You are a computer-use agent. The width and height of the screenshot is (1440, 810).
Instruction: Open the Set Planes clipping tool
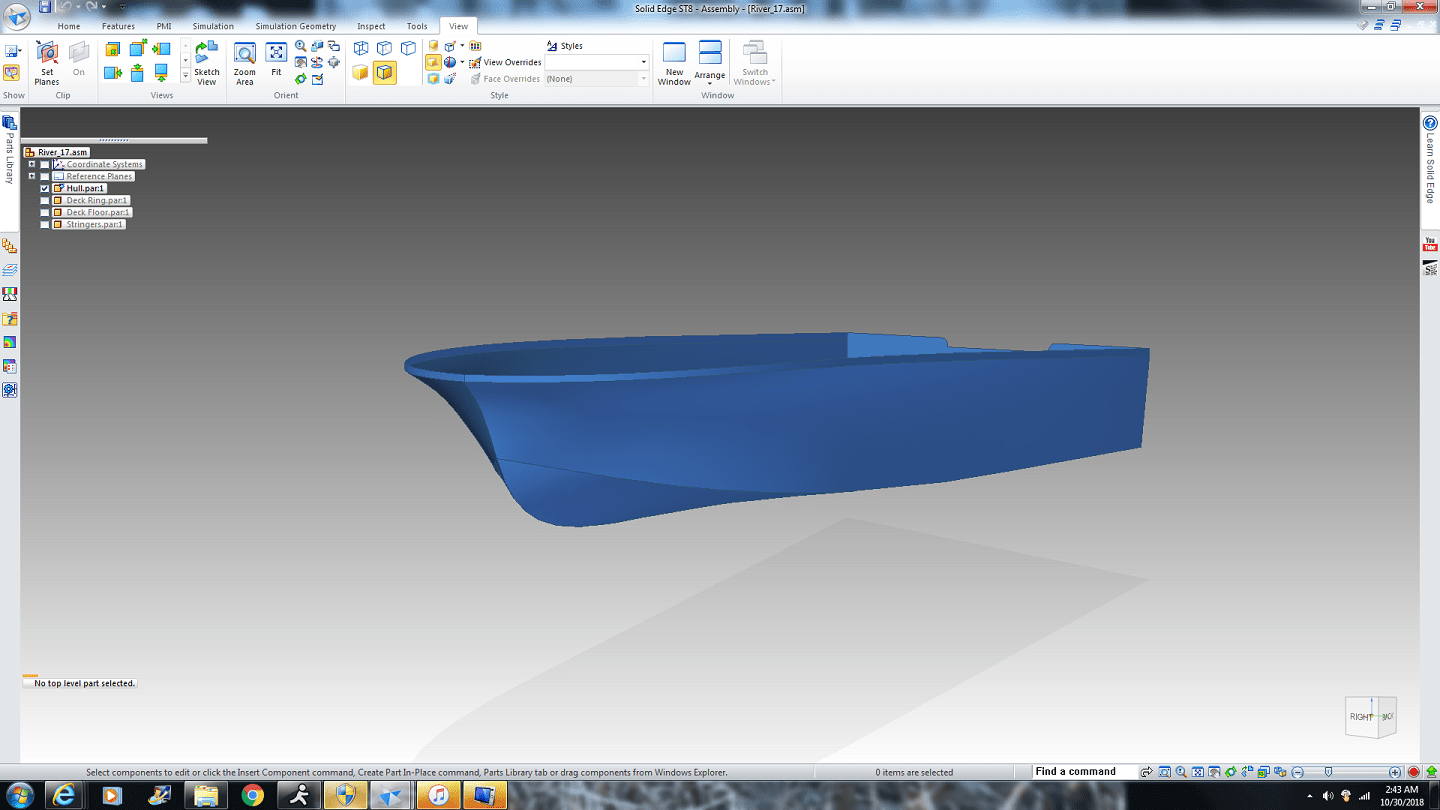[x=47, y=64]
